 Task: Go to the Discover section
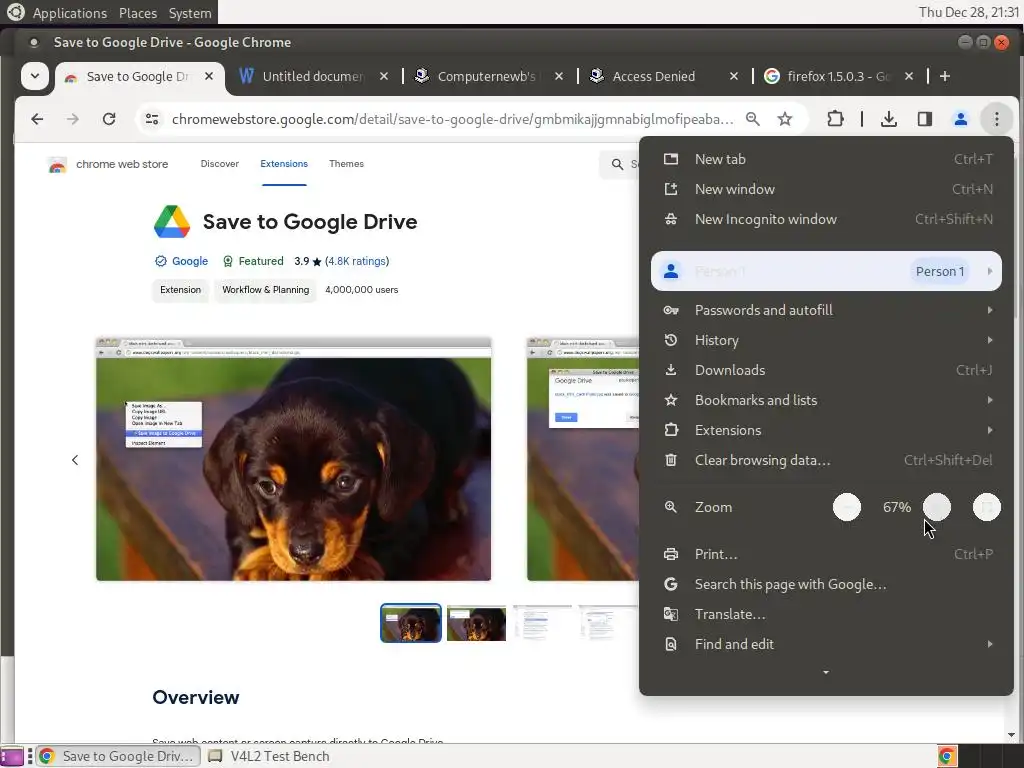(x=219, y=164)
